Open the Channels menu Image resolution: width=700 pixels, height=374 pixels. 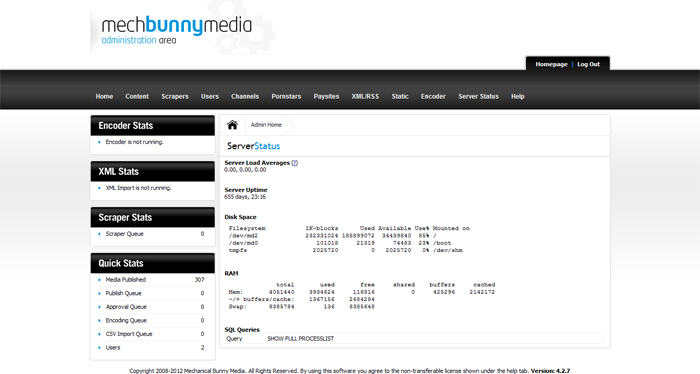(x=245, y=96)
